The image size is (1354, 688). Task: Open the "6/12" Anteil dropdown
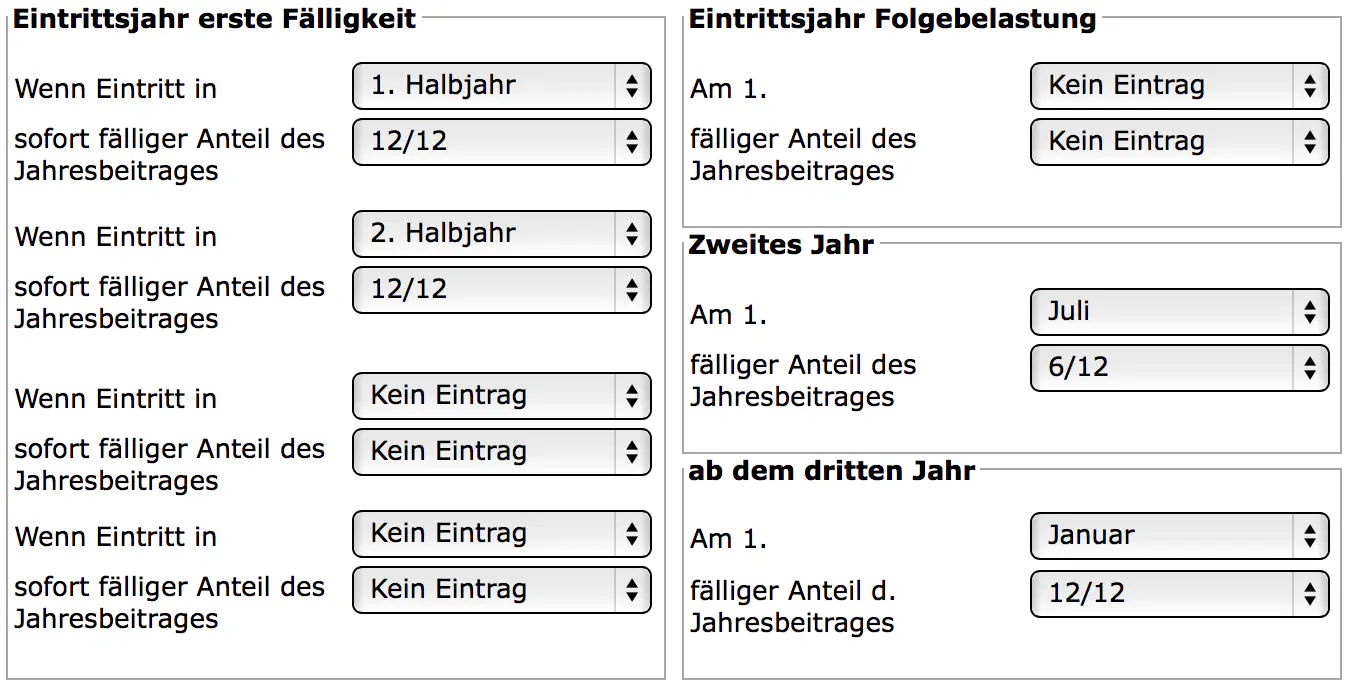click(x=1178, y=367)
